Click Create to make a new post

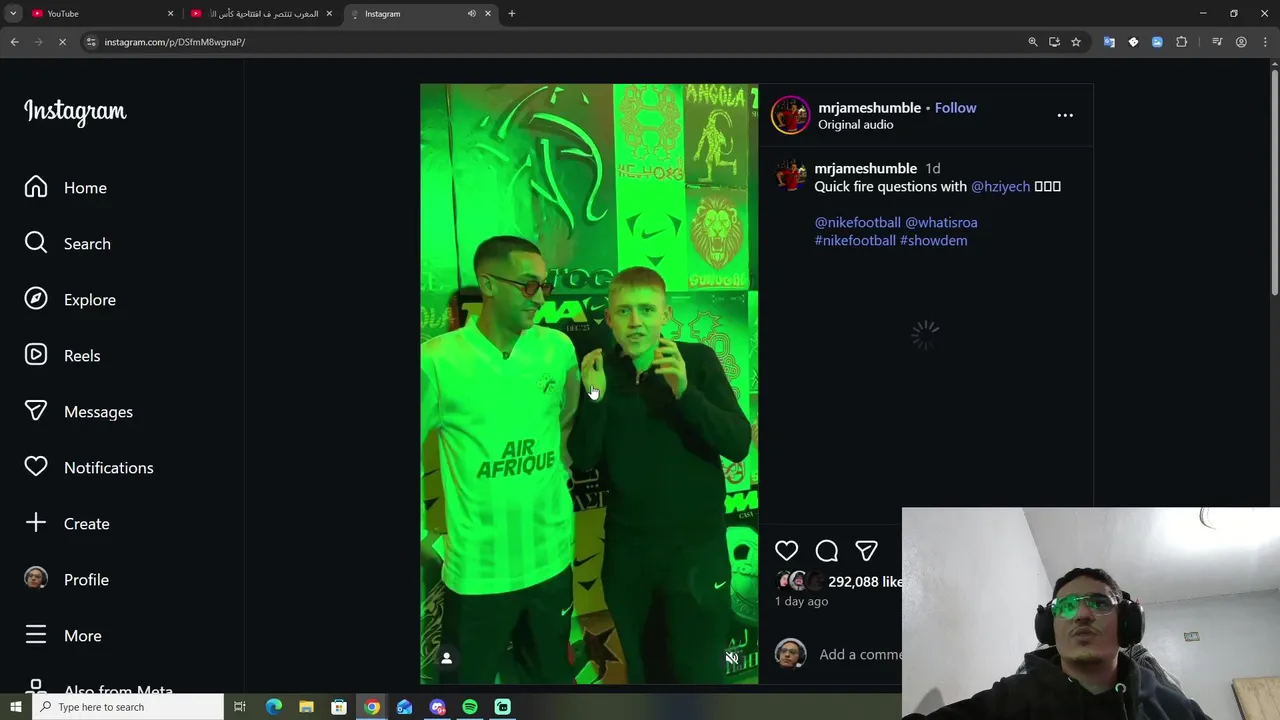pyautogui.click(x=67, y=524)
